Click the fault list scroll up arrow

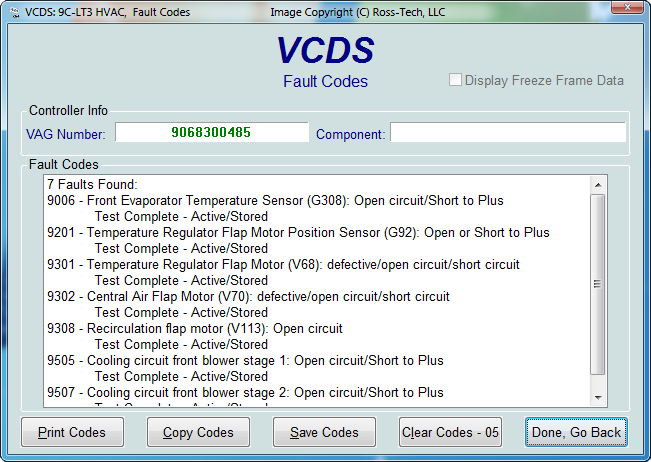click(x=598, y=185)
